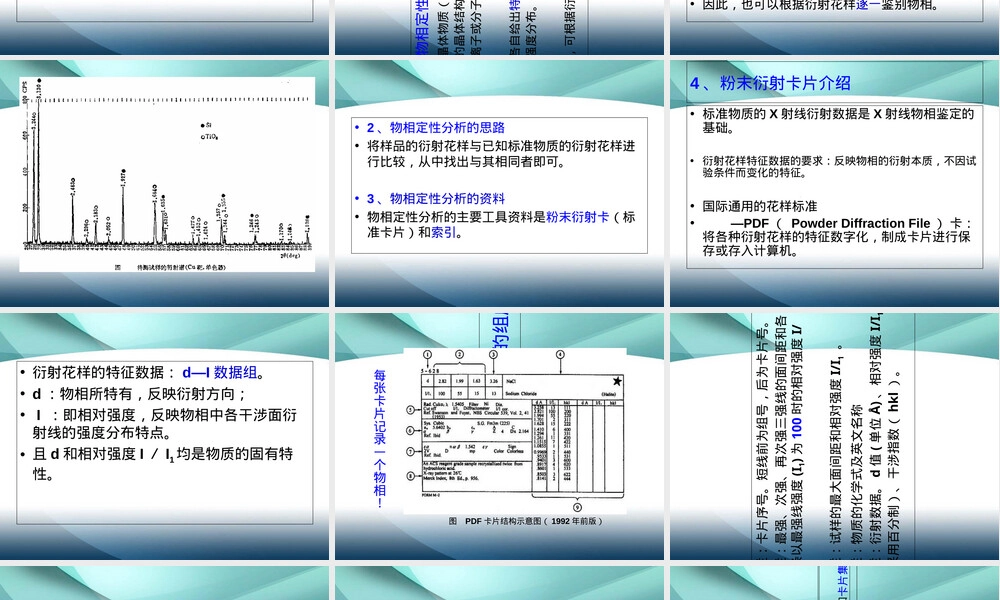Click top-row text 因此，也可以根据衍射花样逐一鉴别物相

pos(821,5)
